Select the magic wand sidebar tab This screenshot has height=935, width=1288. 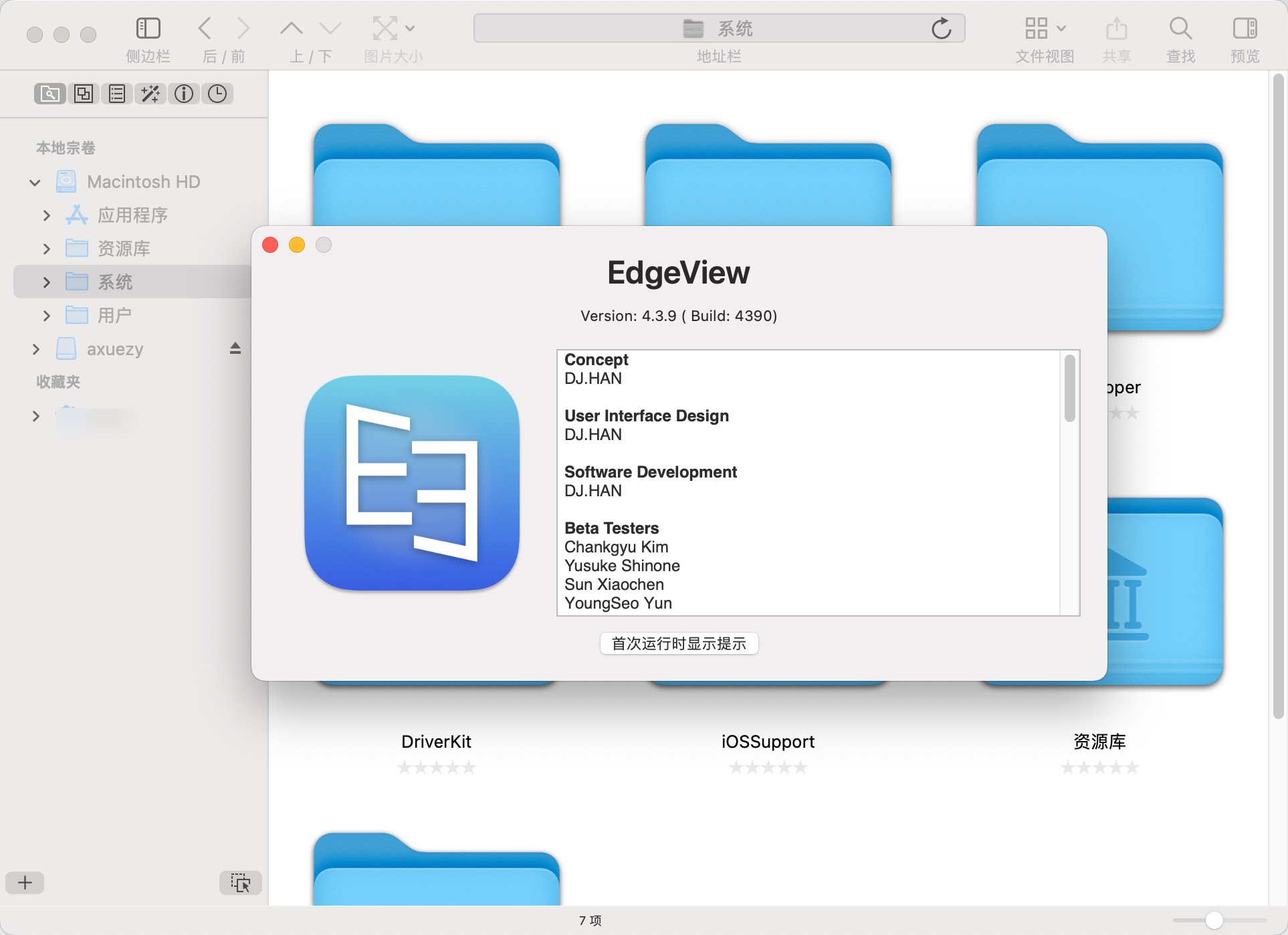(x=150, y=94)
